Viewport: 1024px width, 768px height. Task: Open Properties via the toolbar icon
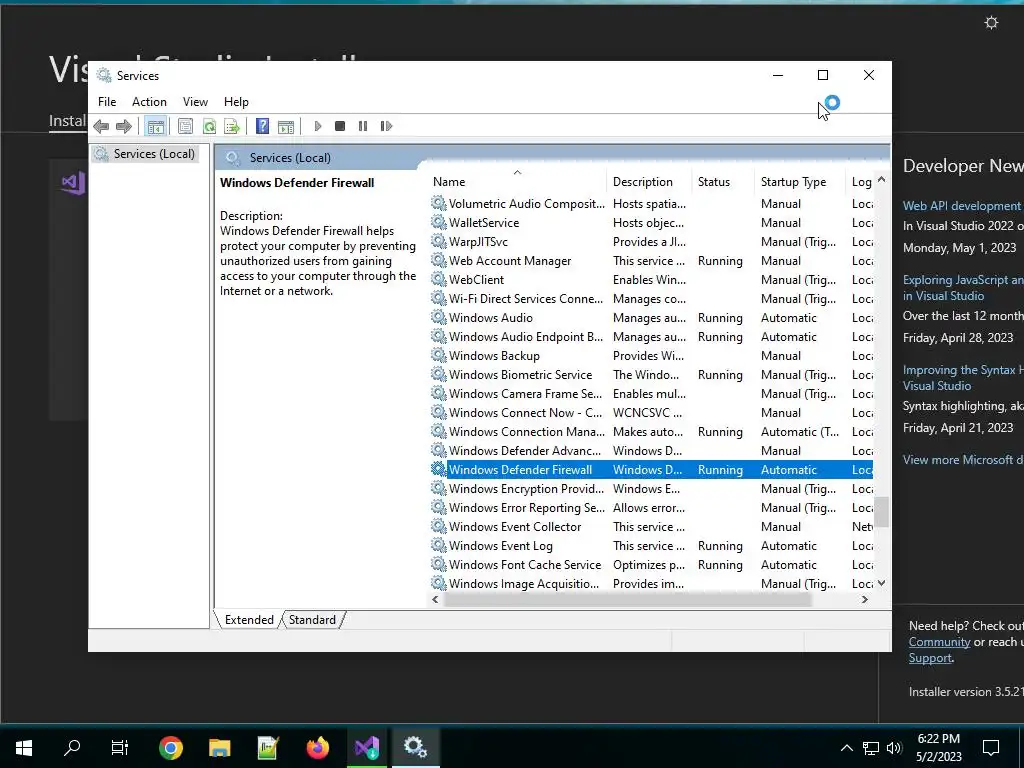click(x=185, y=126)
